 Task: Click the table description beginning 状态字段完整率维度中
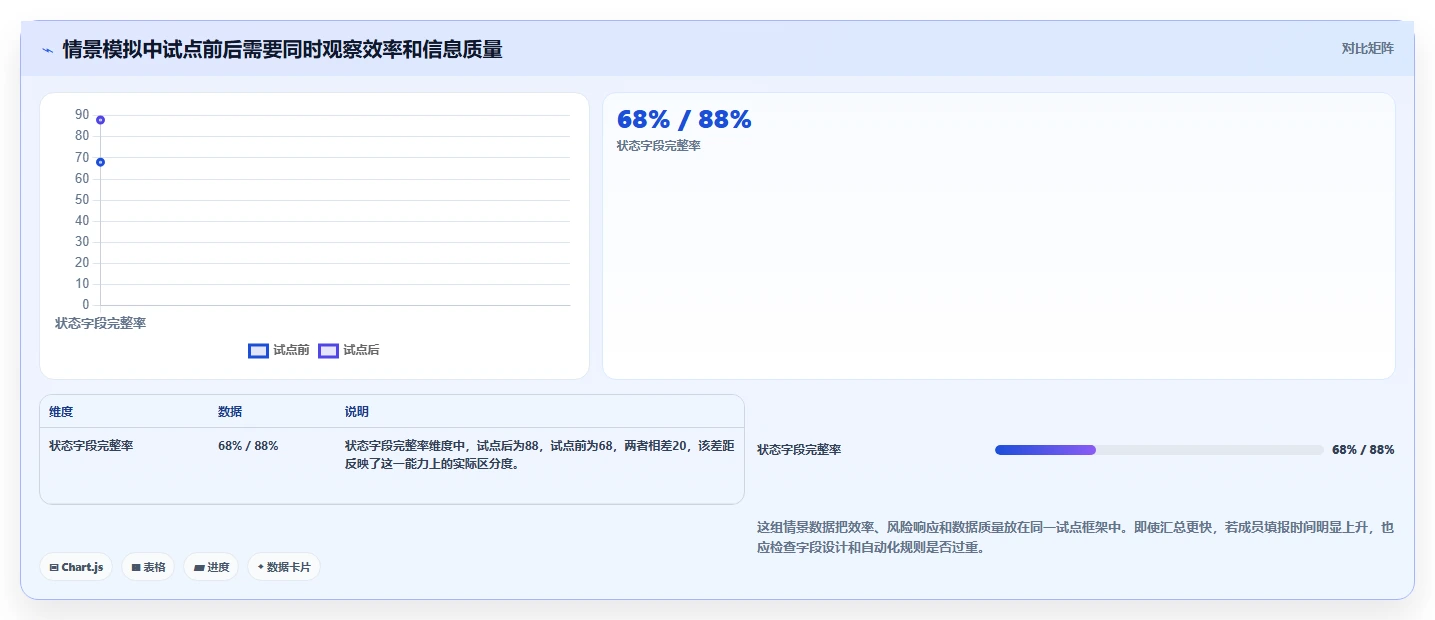(540, 455)
